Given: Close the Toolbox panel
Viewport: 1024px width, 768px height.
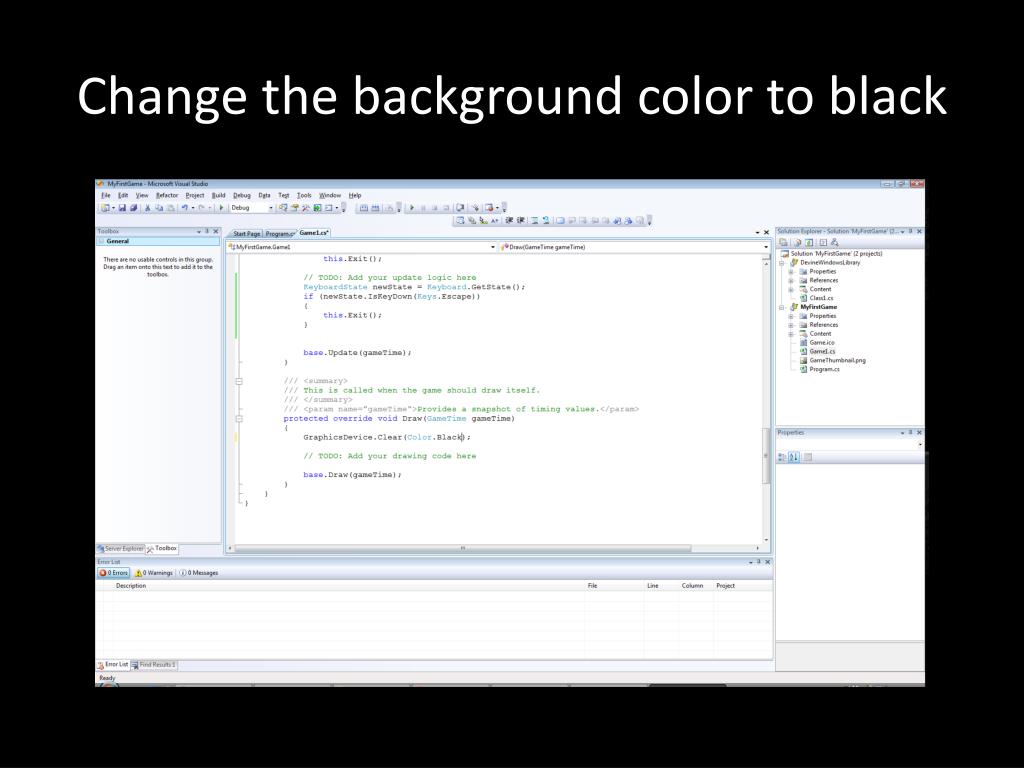Looking at the screenshot, I should pyautogui.click(x=216, y=231).
